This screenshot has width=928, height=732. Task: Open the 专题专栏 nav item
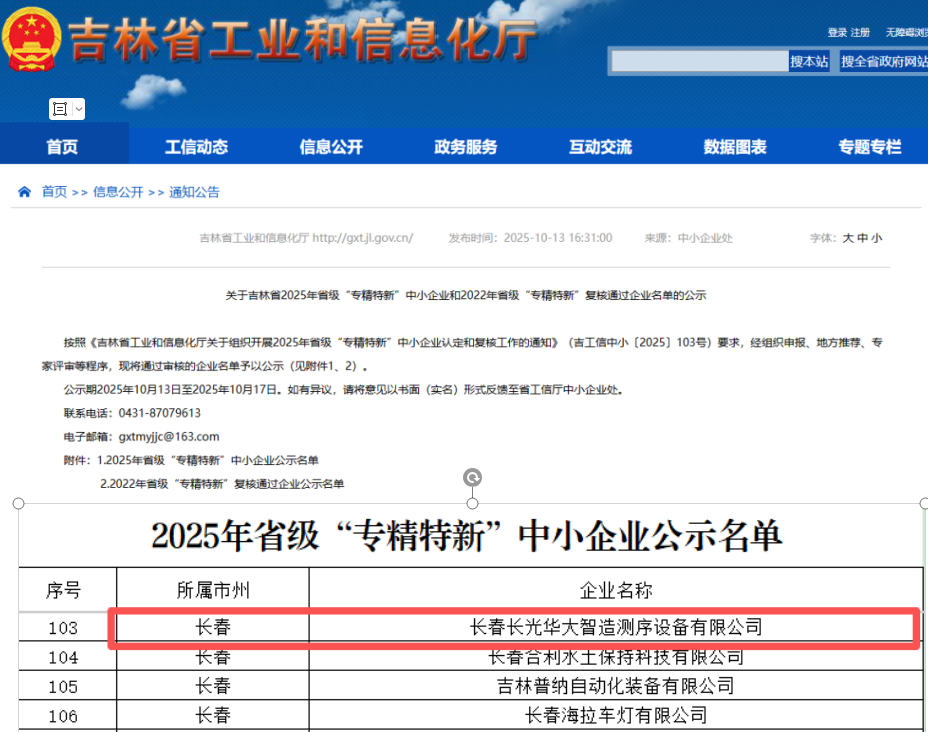click(869, 147)
